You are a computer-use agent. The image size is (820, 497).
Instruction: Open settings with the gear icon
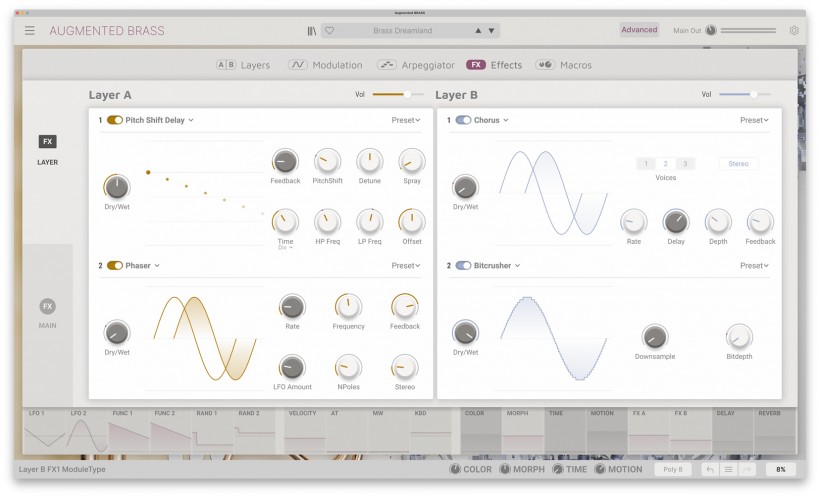point(794,30)
